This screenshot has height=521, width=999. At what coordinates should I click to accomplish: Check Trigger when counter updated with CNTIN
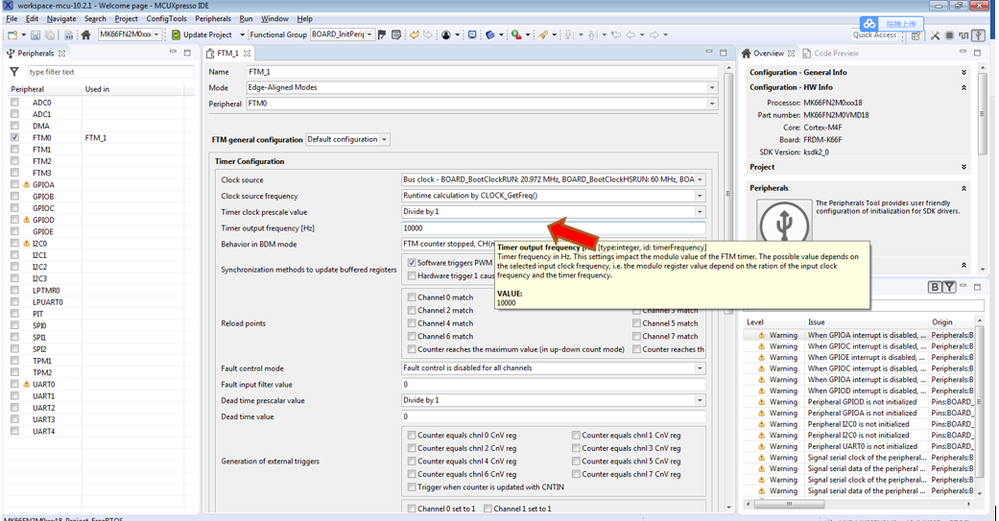tap(412, 487)
